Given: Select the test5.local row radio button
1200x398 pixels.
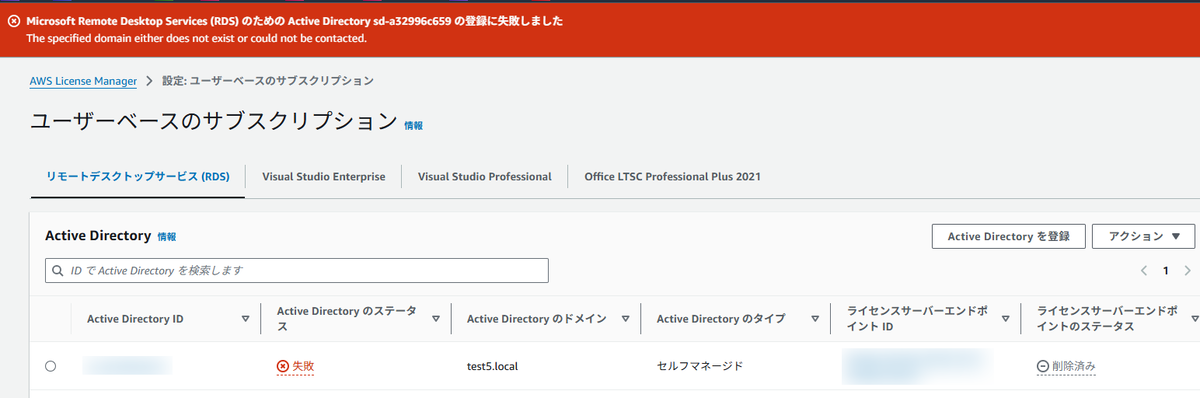Looking at the screenshot, I should 51,366.
